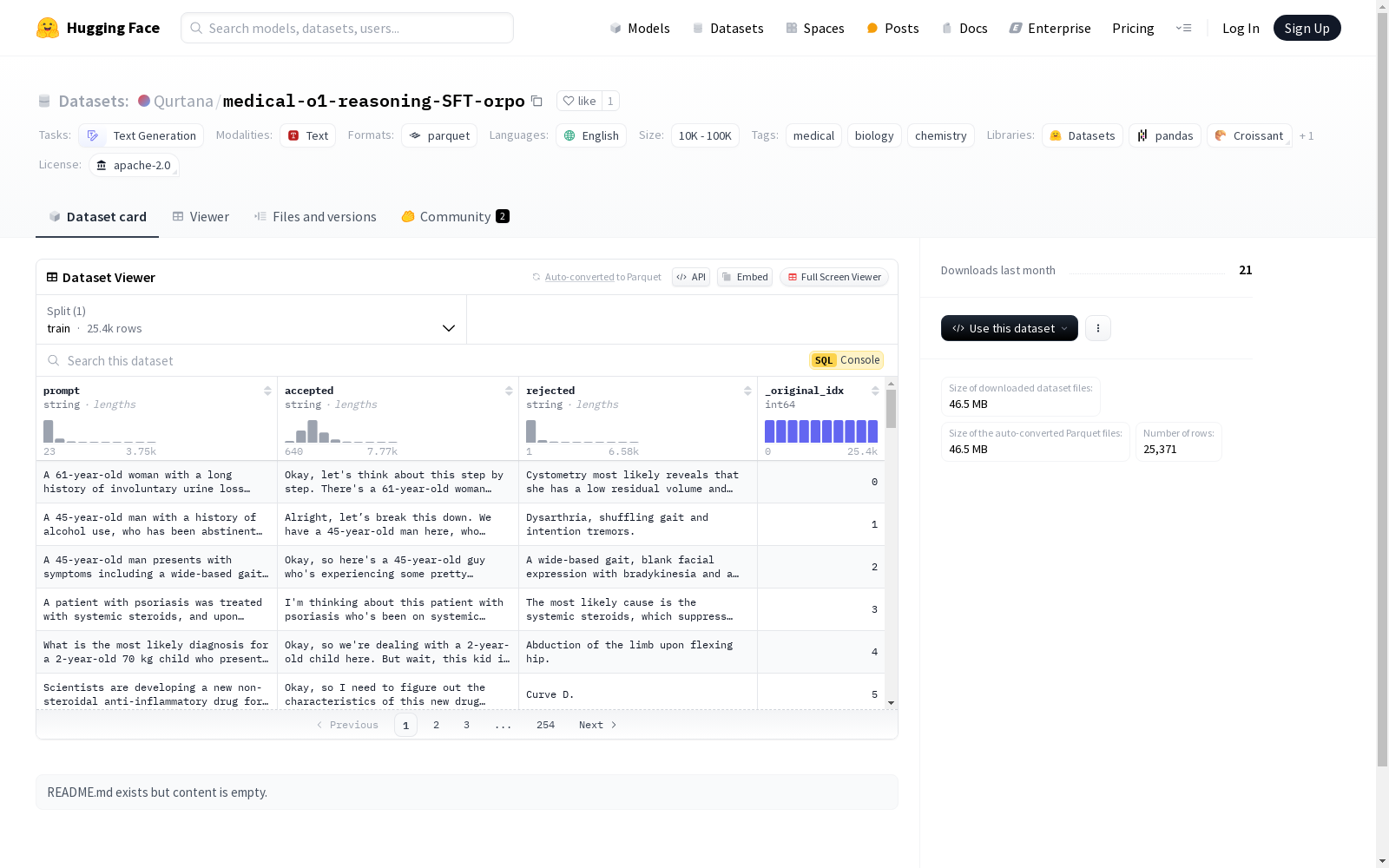This screenshot has width=1389, height=868.
Task: Switch to Files and versions tab
Action: click(x=315, y=217)
